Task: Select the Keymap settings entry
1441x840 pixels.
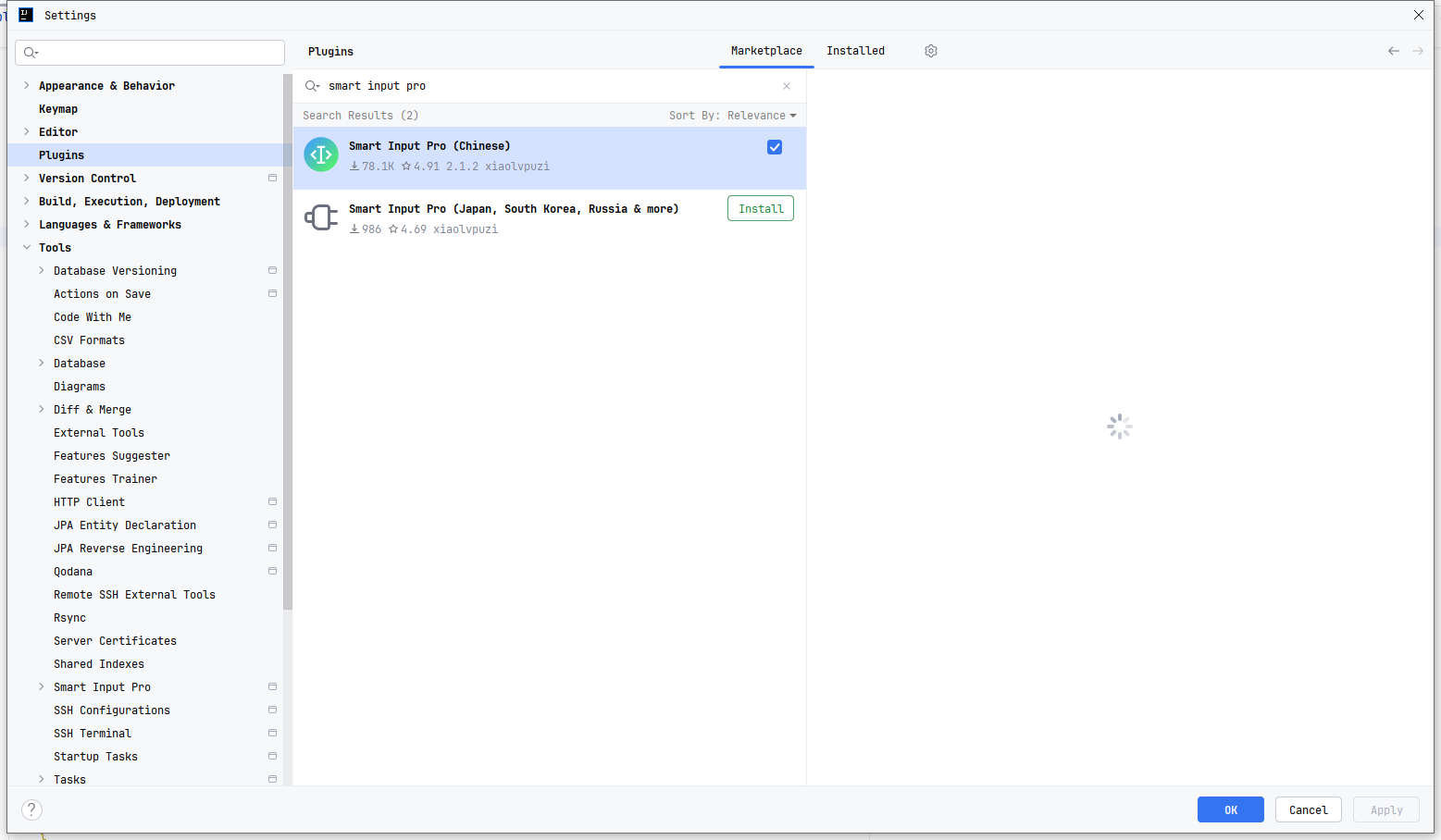Action: click(x=57, y=108)
